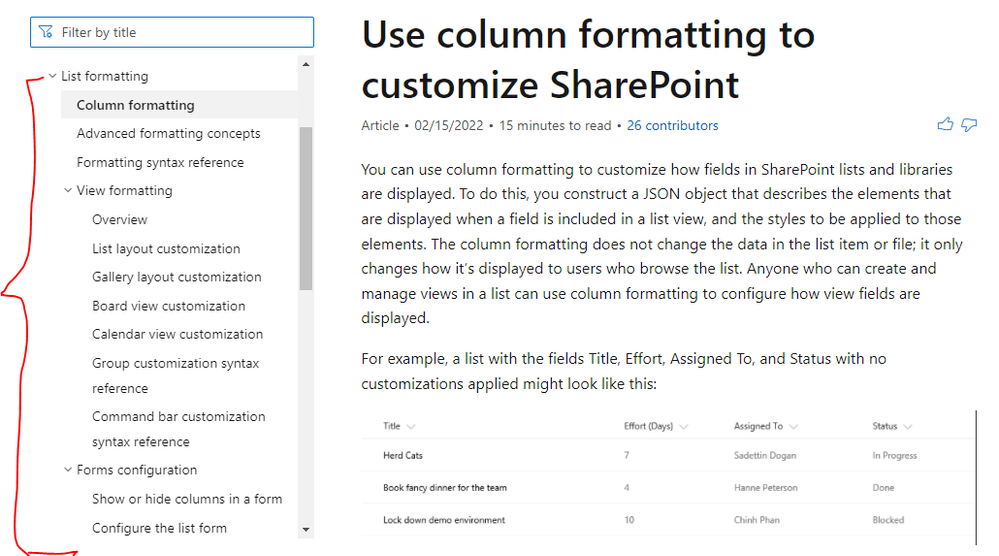Click the thumbs up feedback icon
999x556 pixels.
(x=945, y=124)
